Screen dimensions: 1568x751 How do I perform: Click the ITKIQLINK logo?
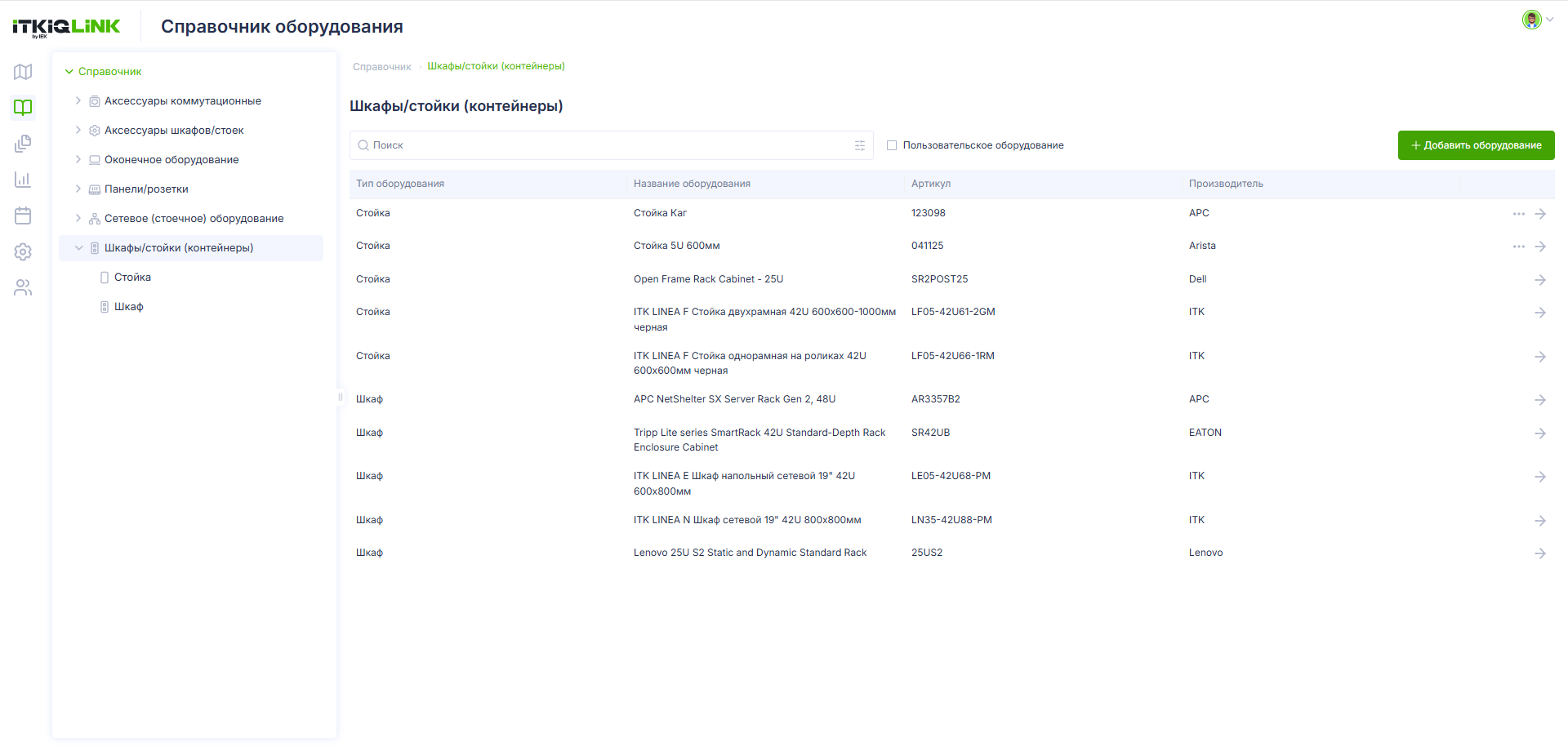(66, 27)
